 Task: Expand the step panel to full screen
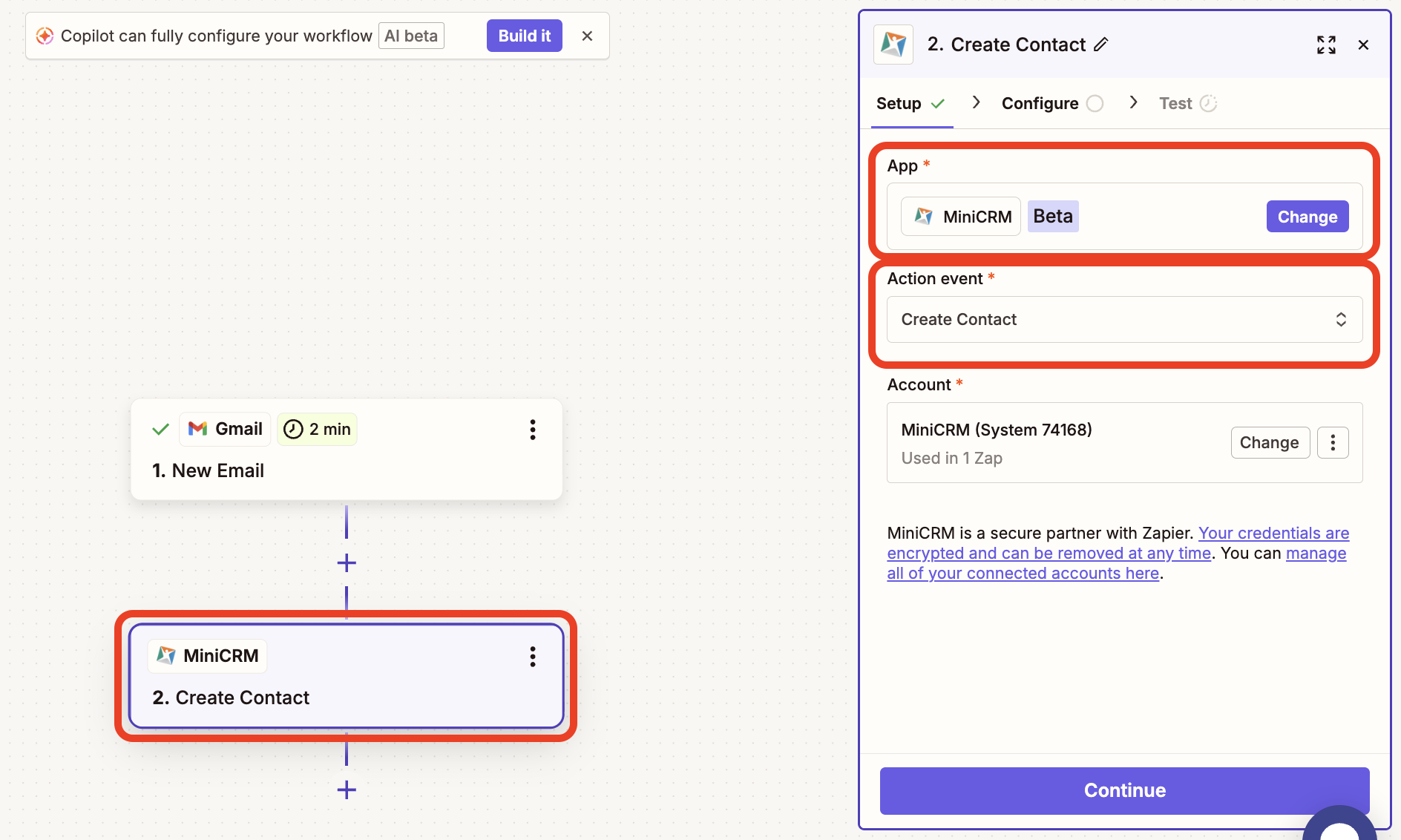click(1326, 45)
